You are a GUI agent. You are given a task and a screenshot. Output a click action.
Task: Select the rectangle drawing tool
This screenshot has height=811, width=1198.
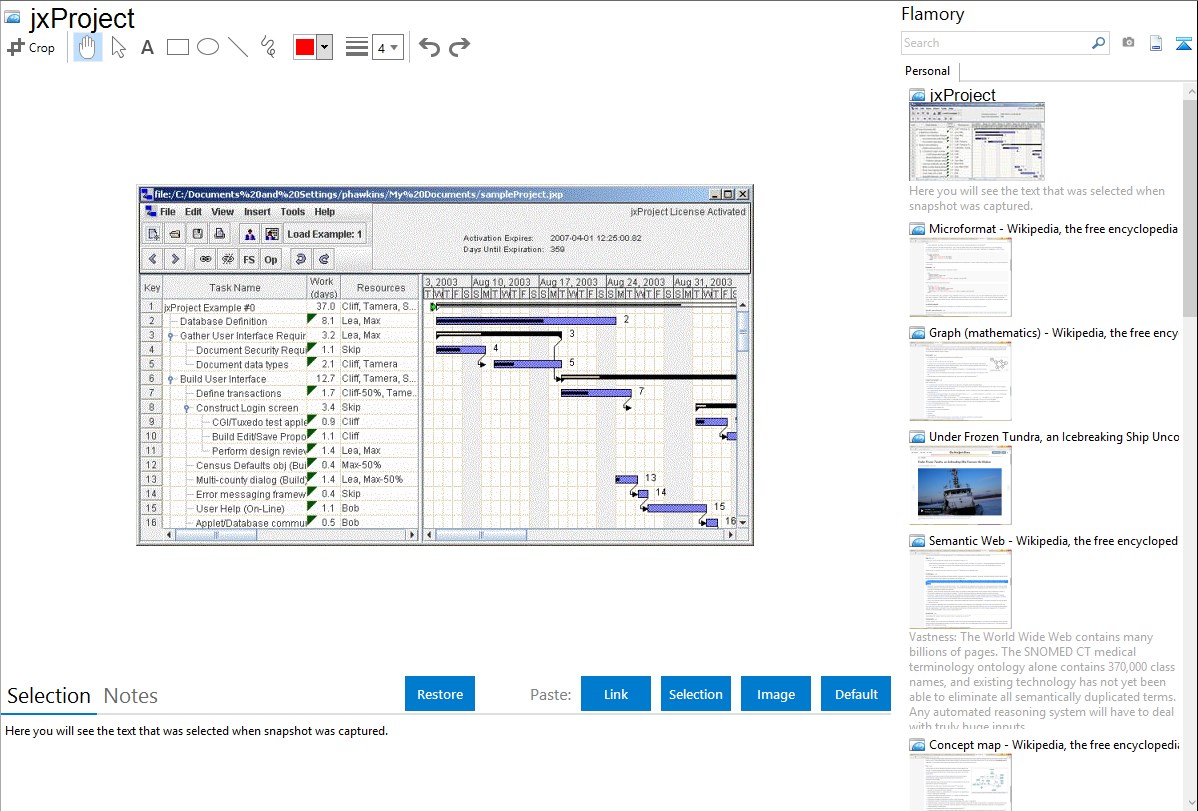[x=177, y=47]
